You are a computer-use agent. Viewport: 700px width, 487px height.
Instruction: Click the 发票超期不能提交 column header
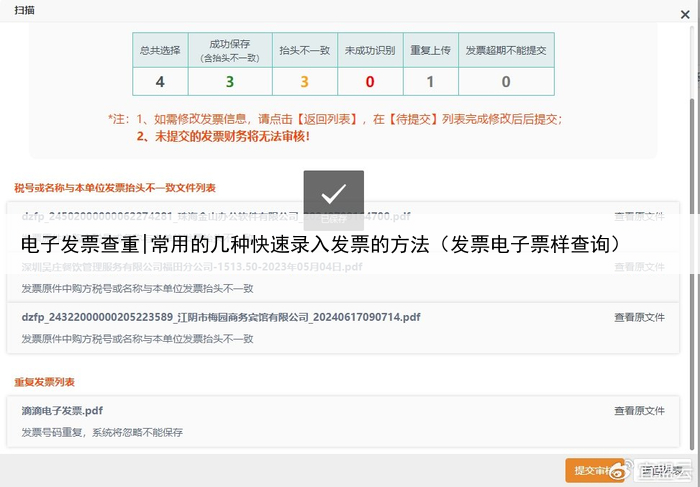[x=505, y=49]
